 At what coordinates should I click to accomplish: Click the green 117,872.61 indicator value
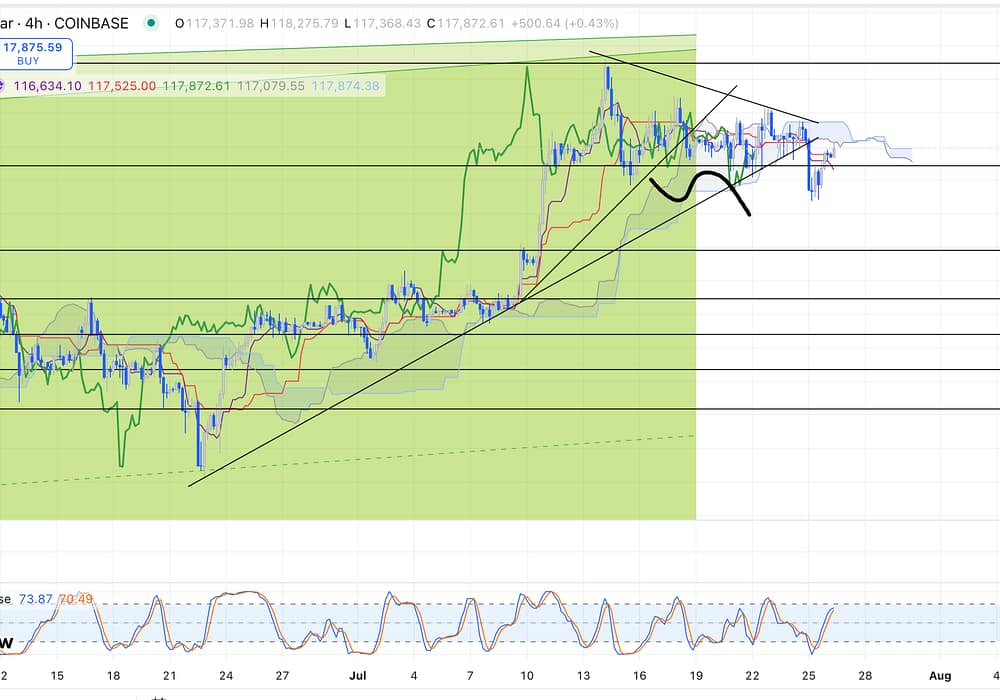196,87
